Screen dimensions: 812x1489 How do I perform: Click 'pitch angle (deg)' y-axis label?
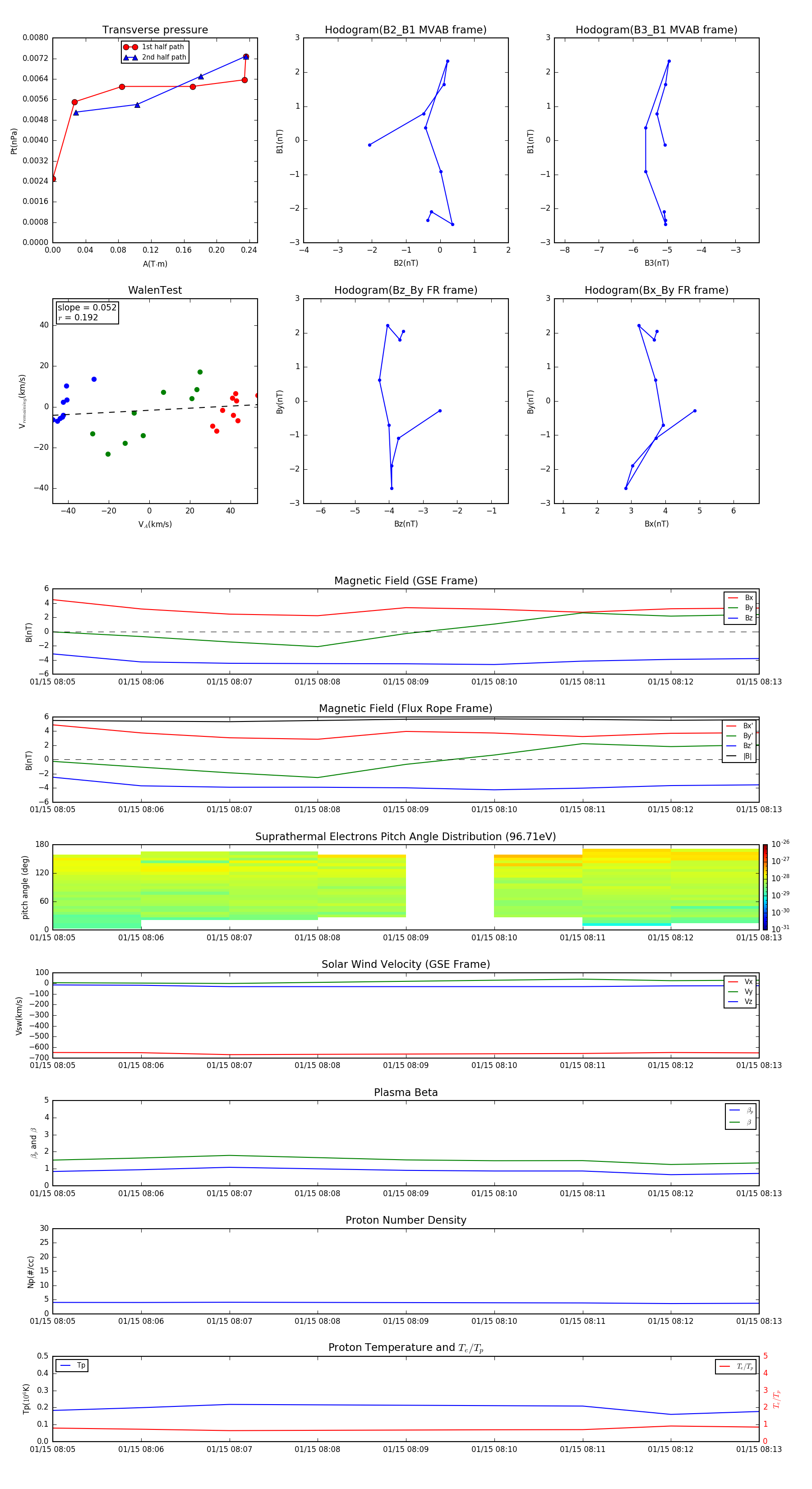point(25,887)
